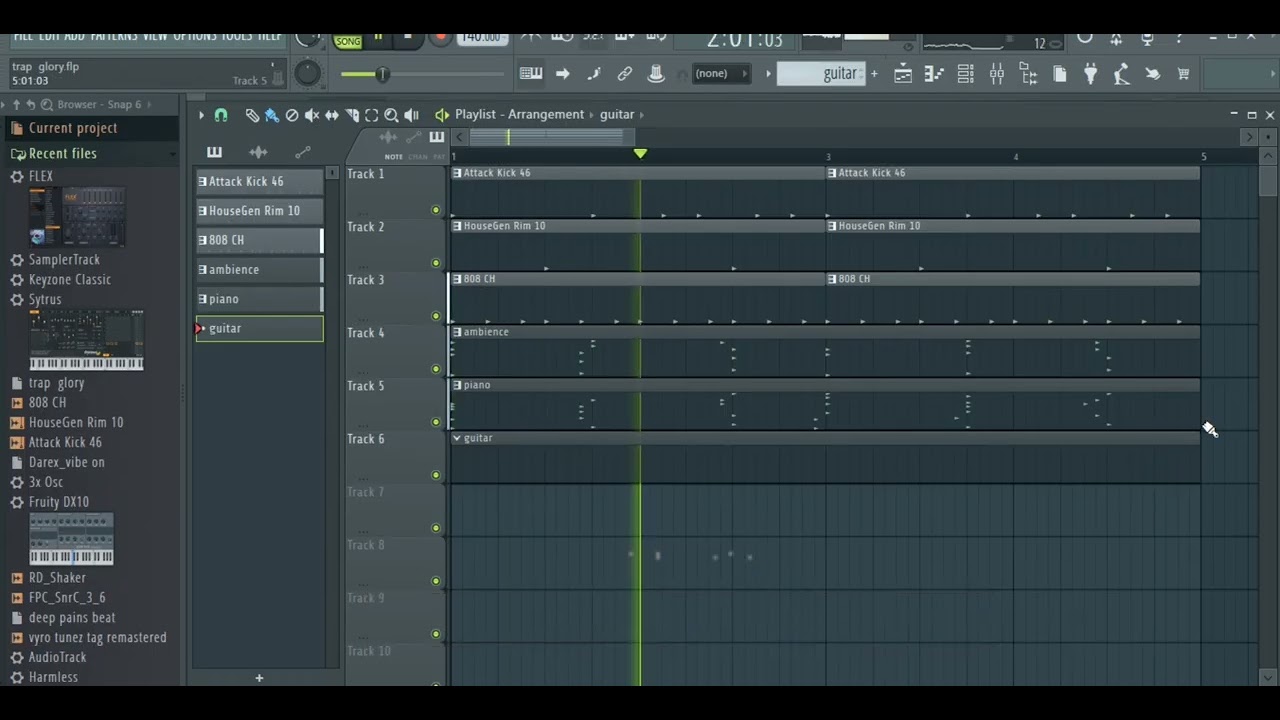Open the FILE menu

(x=23, y=37)
